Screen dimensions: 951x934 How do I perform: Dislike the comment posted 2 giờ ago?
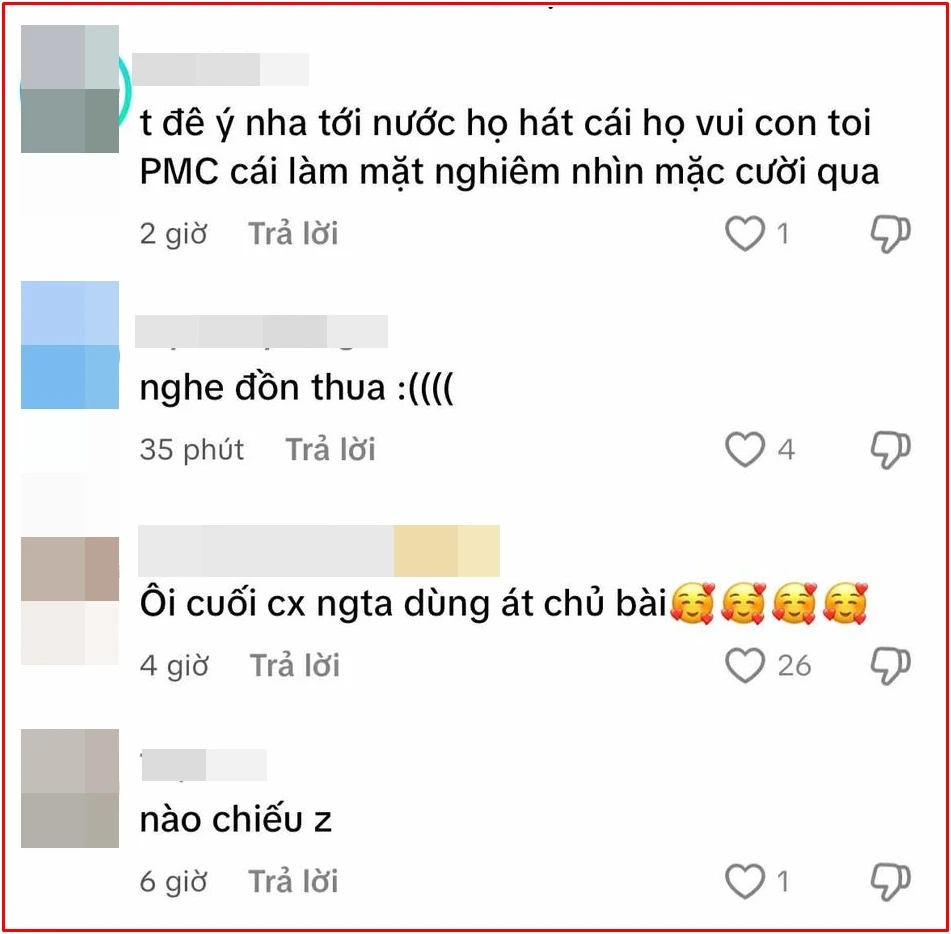(890, 234)
